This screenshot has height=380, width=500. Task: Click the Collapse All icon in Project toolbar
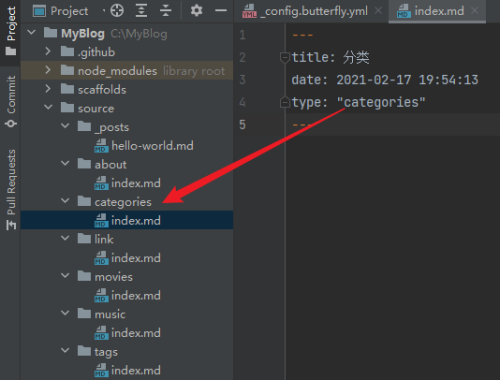point(165,11)
